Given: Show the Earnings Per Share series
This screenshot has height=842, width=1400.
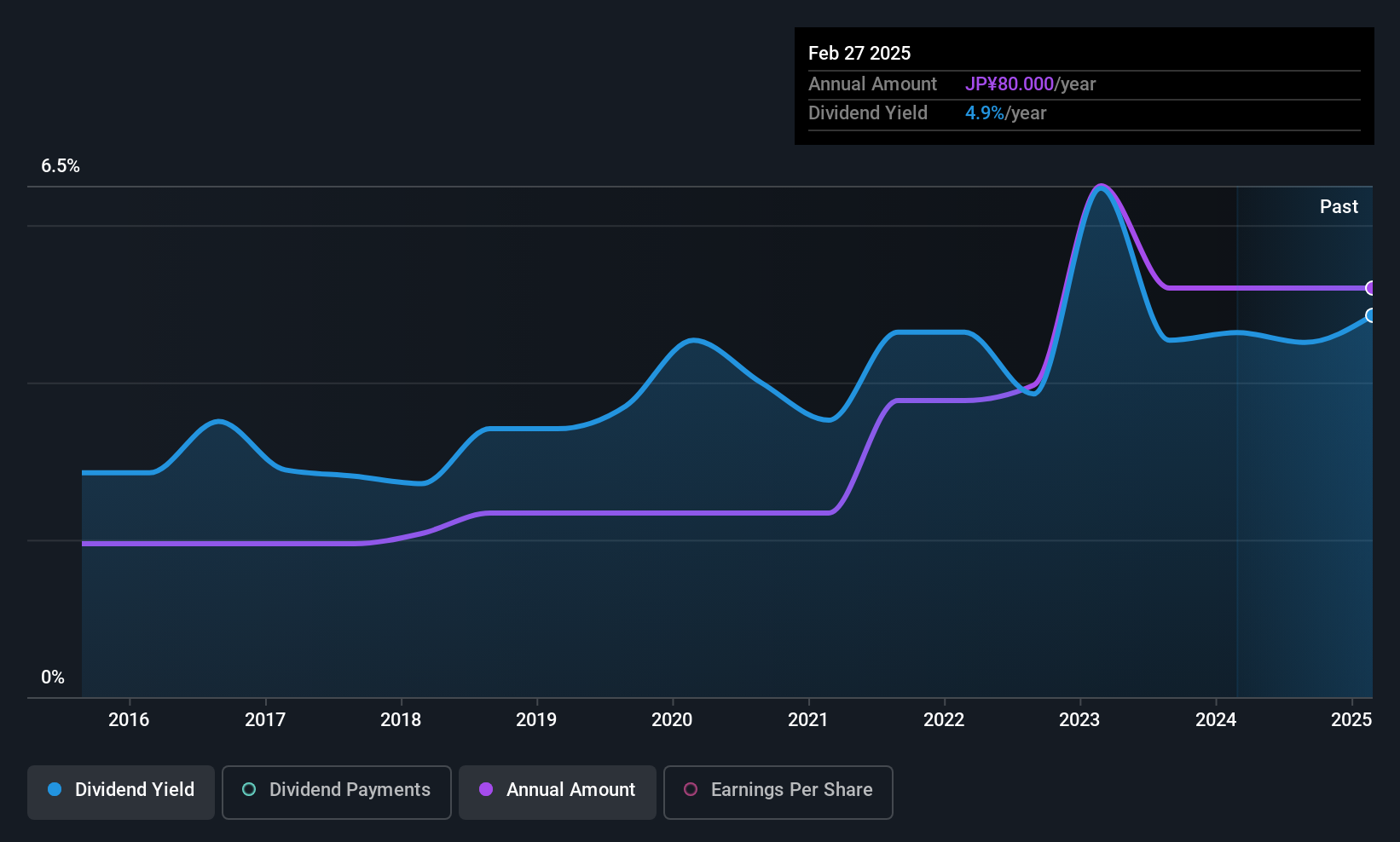Looking at the screenshot, I should pyautogui.click(x=778, y=792).
